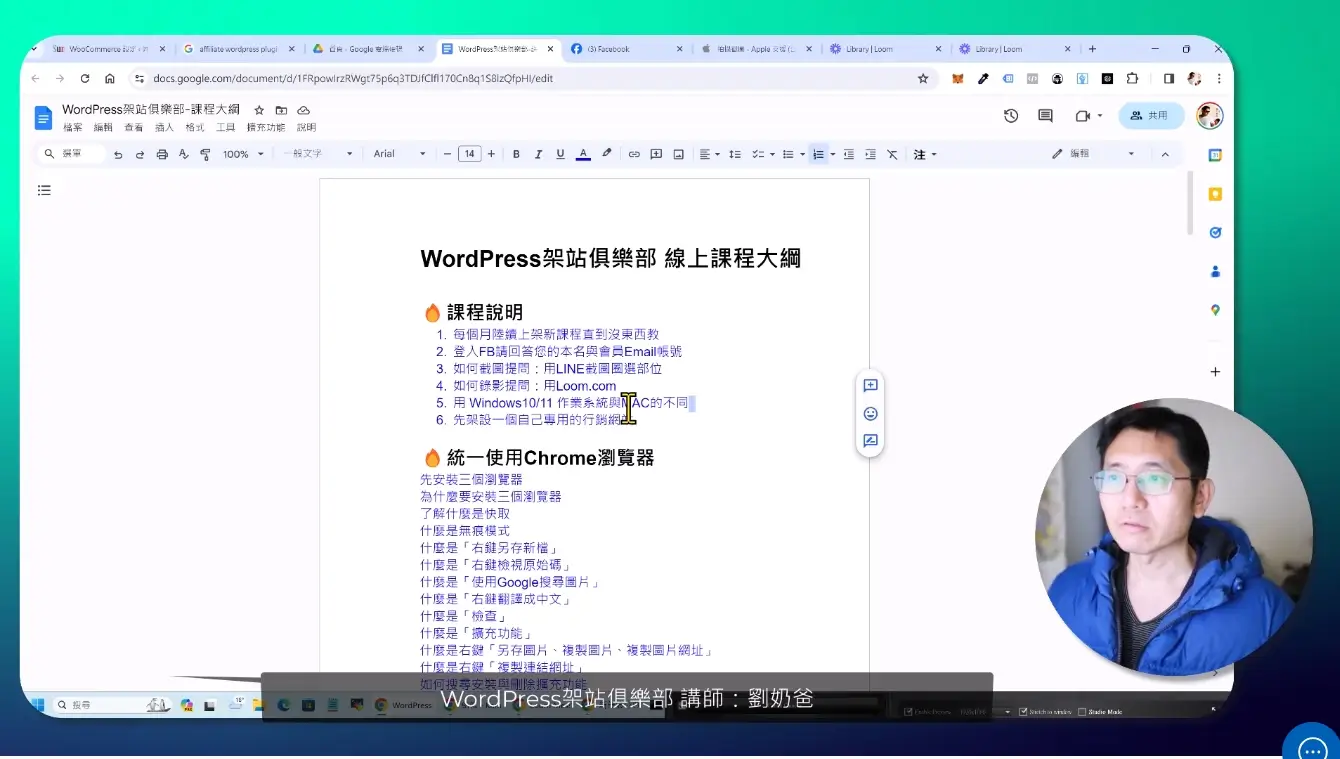Increase font size plus button
This screenshot has width=1340, height=759.
(x=491, y=154)
